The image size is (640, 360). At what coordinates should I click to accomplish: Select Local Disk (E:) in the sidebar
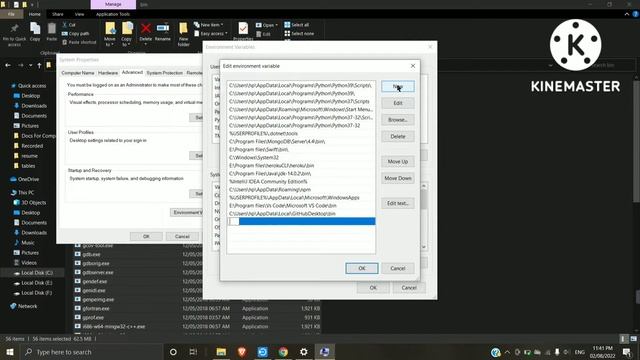tap(37, 283)
